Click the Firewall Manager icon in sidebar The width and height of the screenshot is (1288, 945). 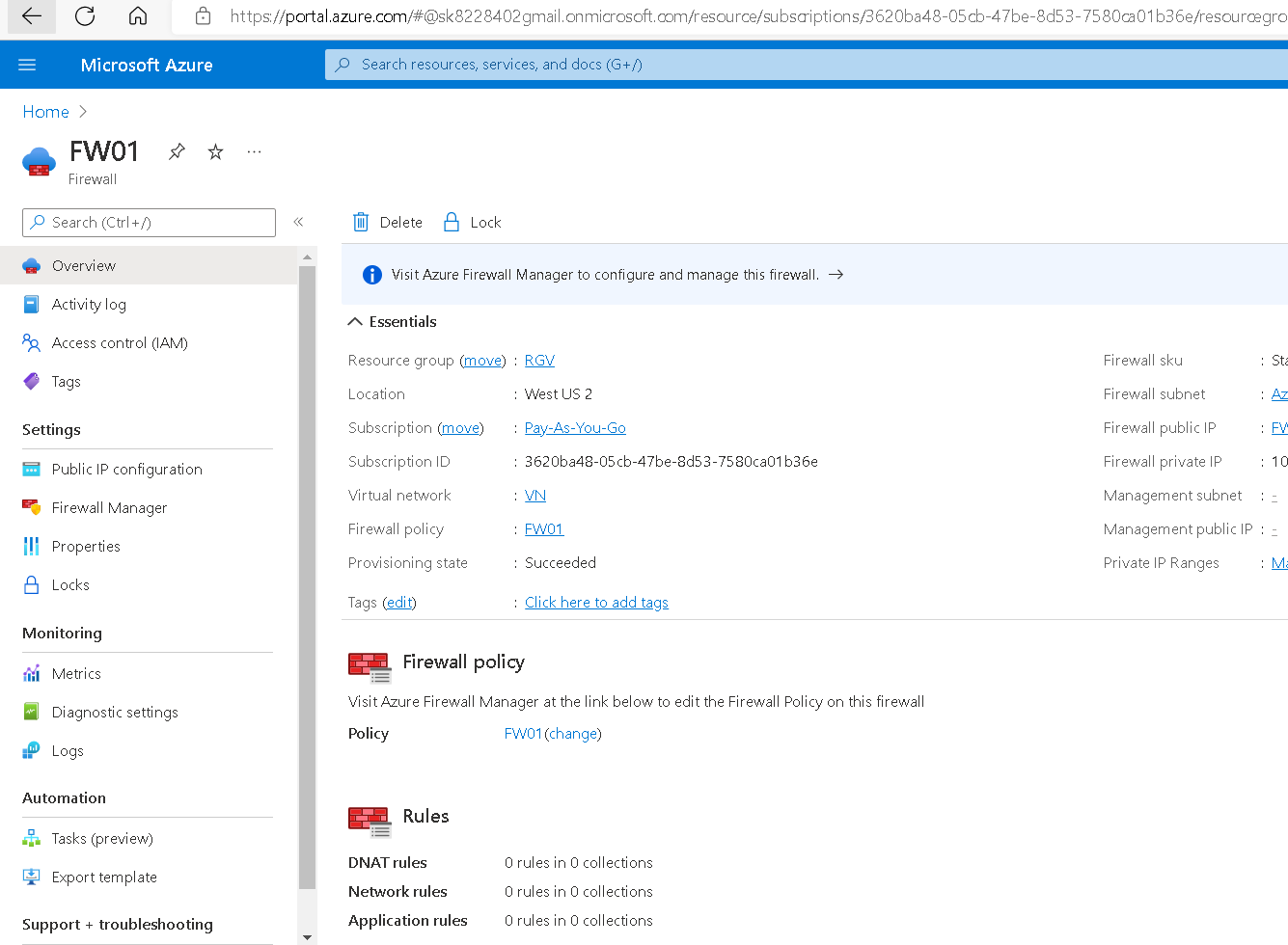31,507
